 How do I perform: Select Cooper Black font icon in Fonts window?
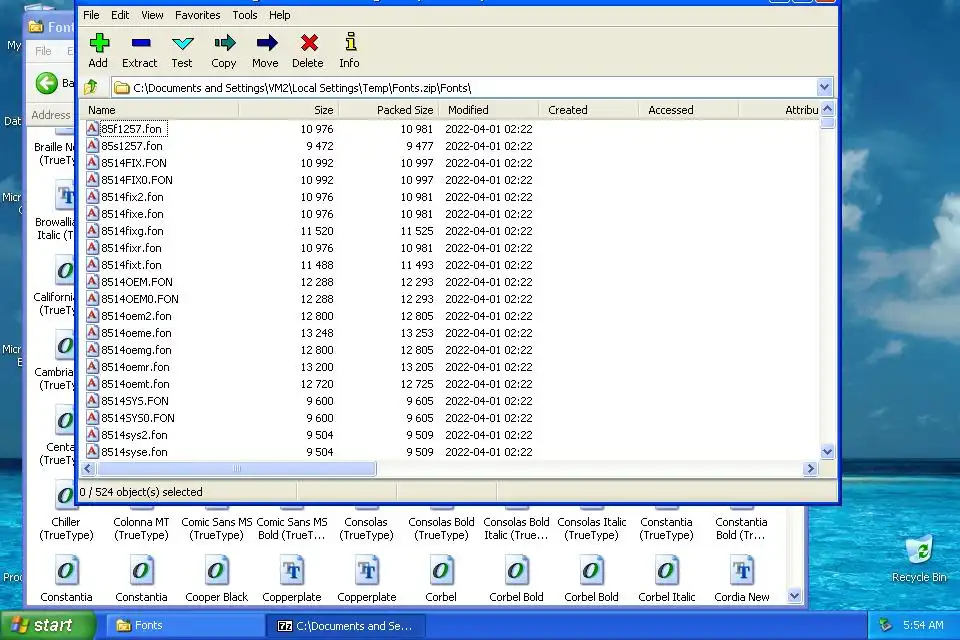216,571
